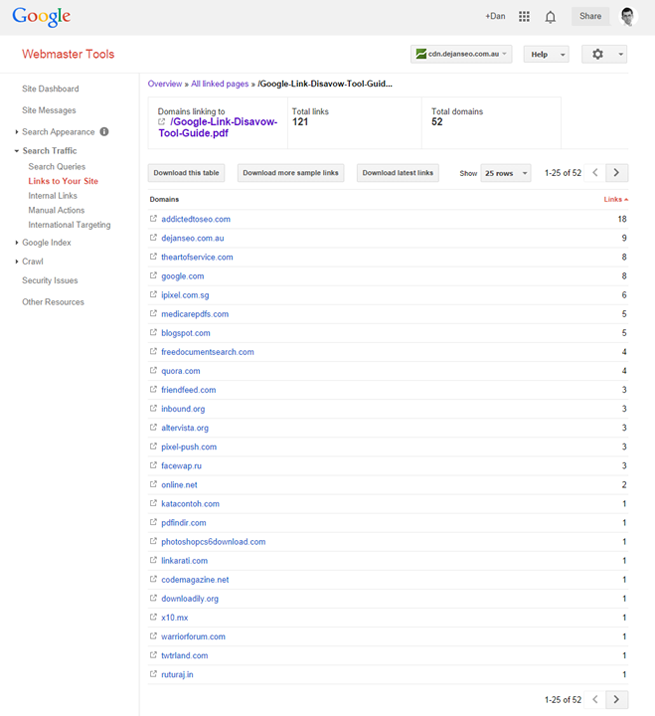Open the Help dropdown

(546, 54)
